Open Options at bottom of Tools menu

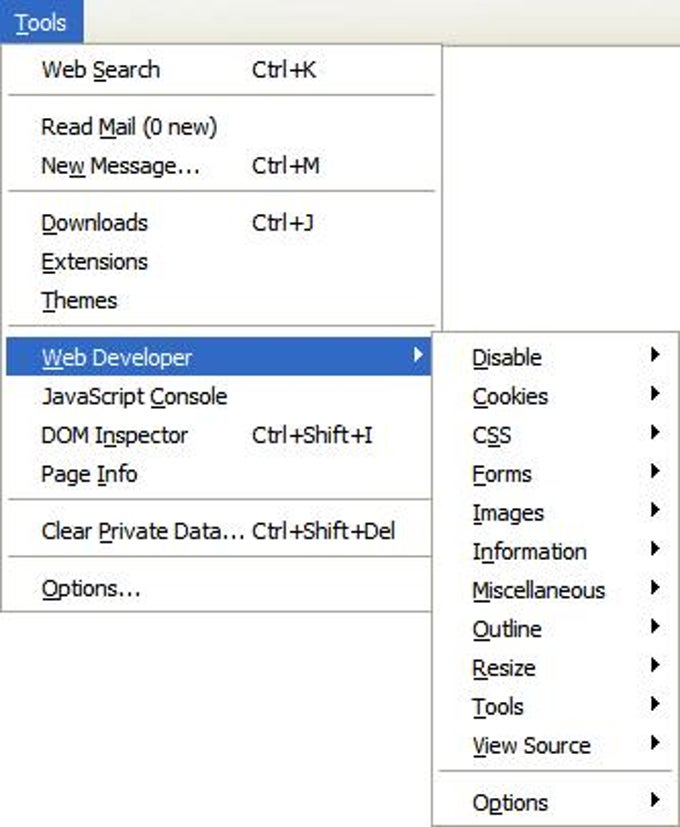coord(91,589)
